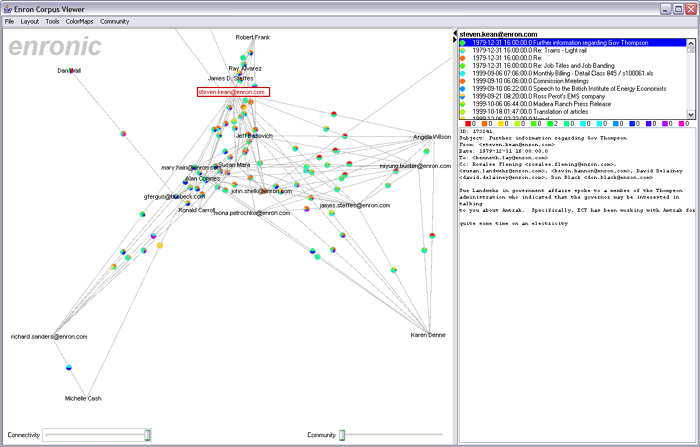Open the File menu
The image size is (700, 447).
(x=9, y=21)
